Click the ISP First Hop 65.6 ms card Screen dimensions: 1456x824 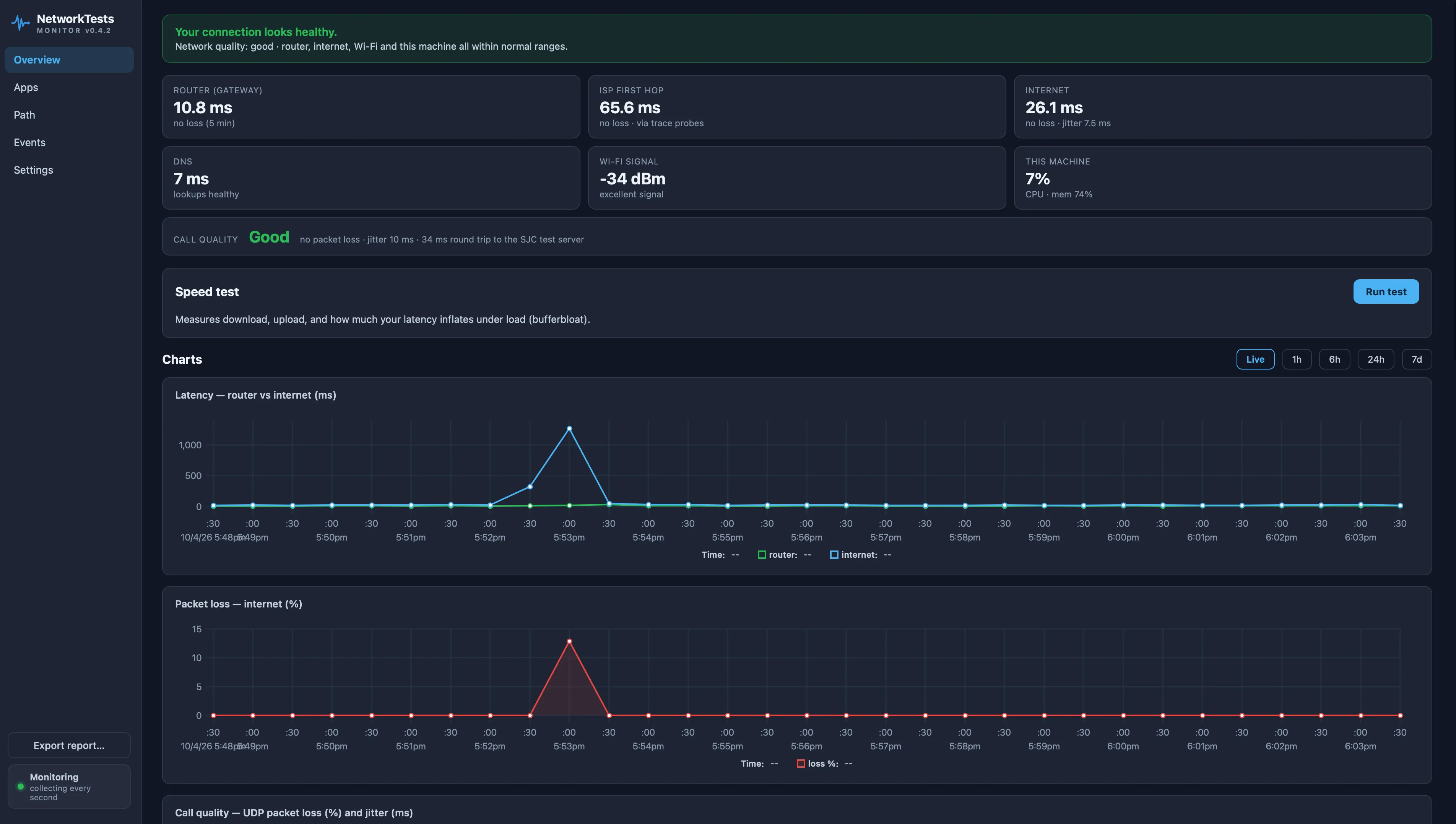[797, 107]
